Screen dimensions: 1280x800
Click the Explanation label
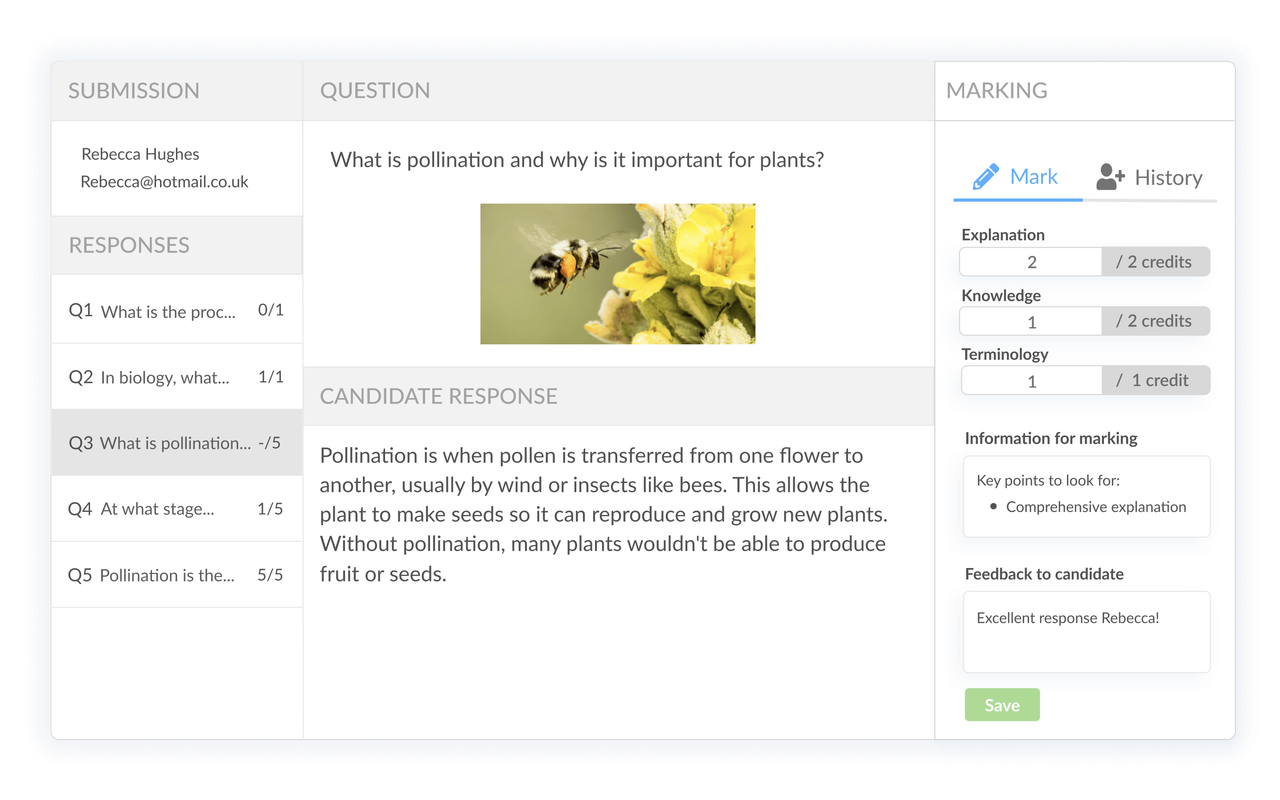[x=1003, y=235]
